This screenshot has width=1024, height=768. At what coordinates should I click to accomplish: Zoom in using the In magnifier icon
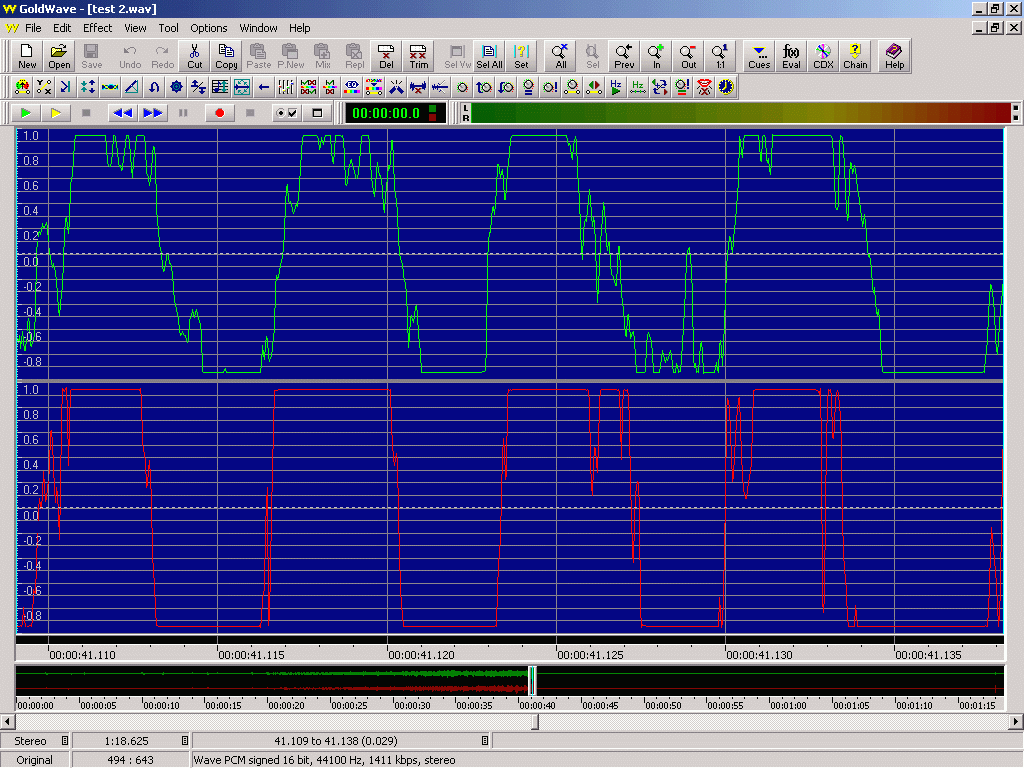656,56
